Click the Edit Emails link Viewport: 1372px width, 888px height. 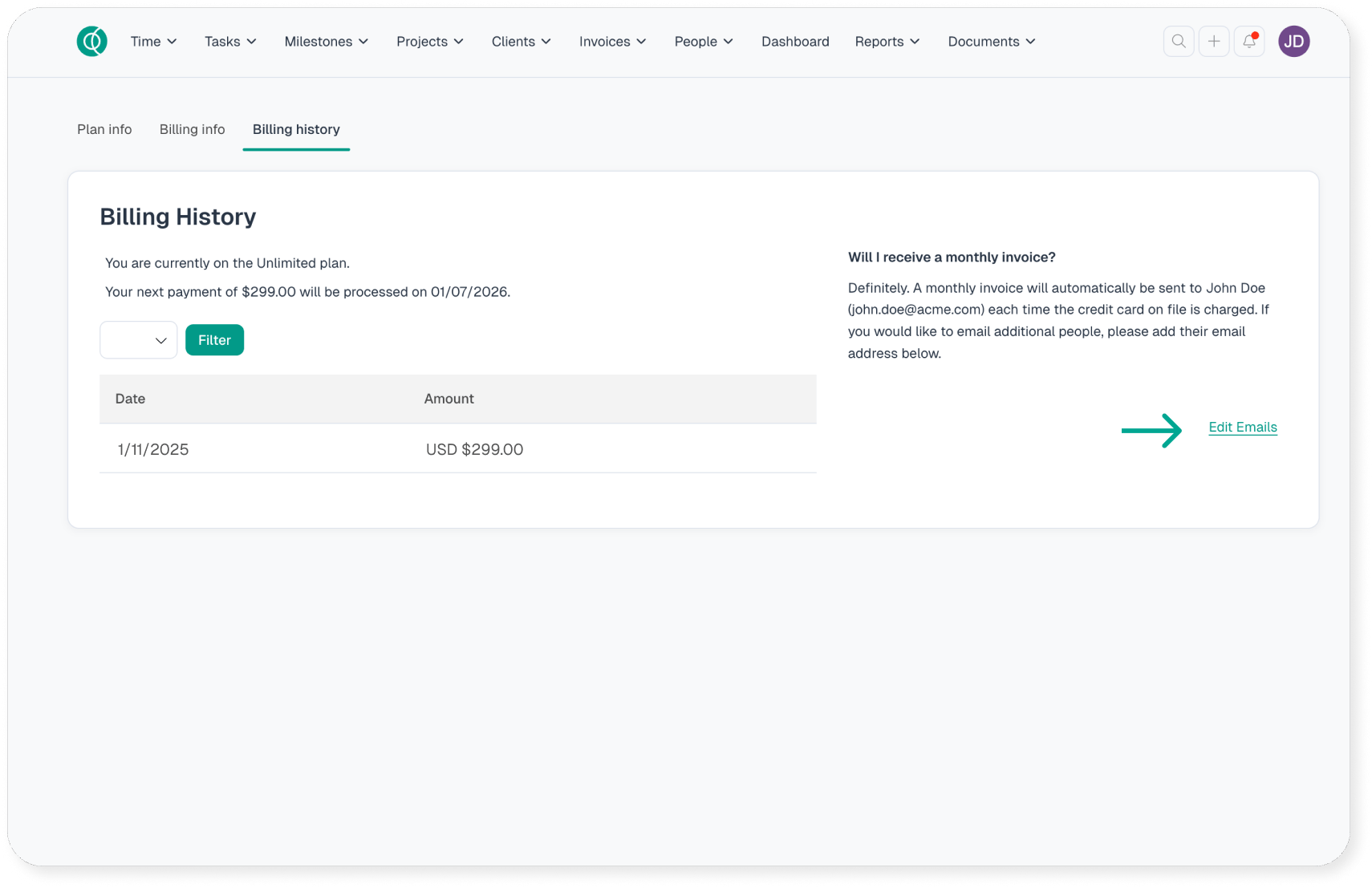click(1242, 428)
